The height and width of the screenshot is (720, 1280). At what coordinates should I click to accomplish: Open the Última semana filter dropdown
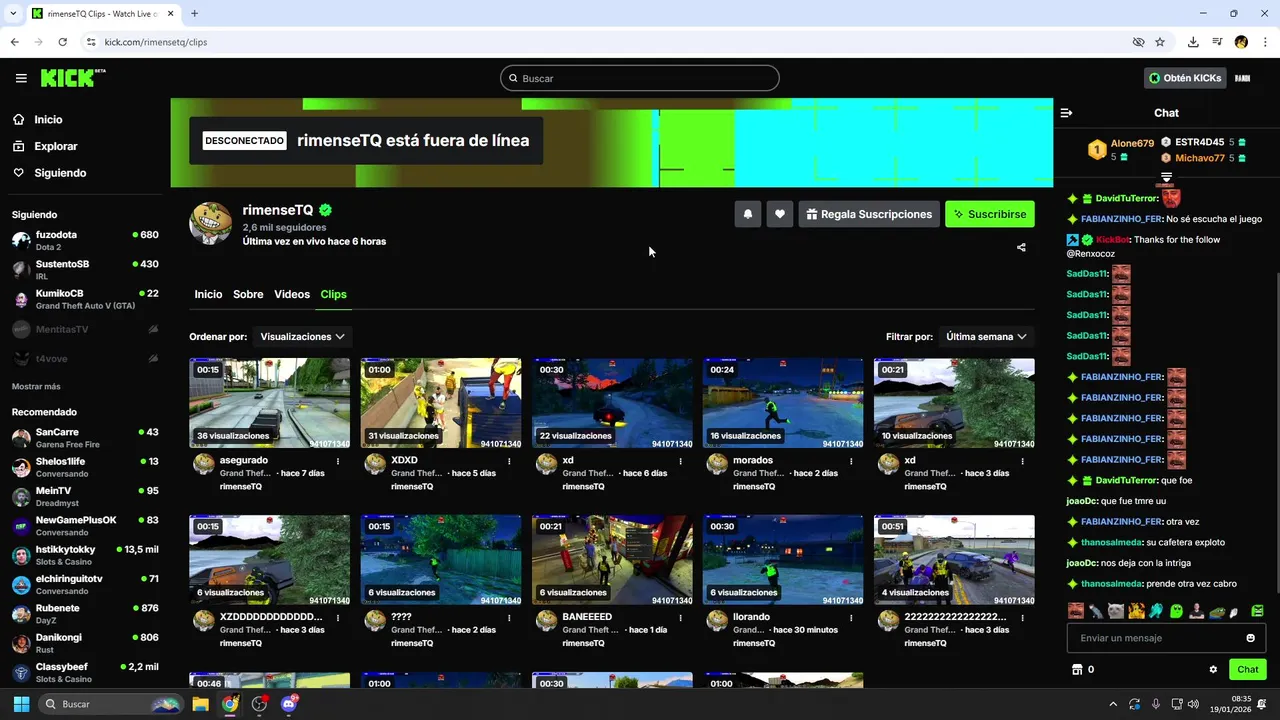click(986, 337)
